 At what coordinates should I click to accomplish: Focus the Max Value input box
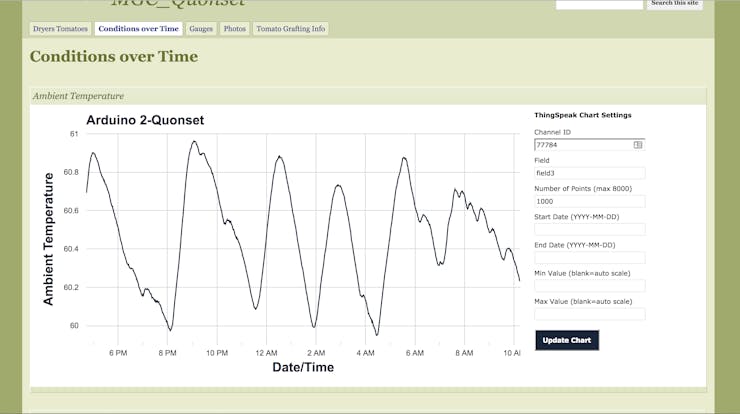pyautogui.click(x=589, y=314)
